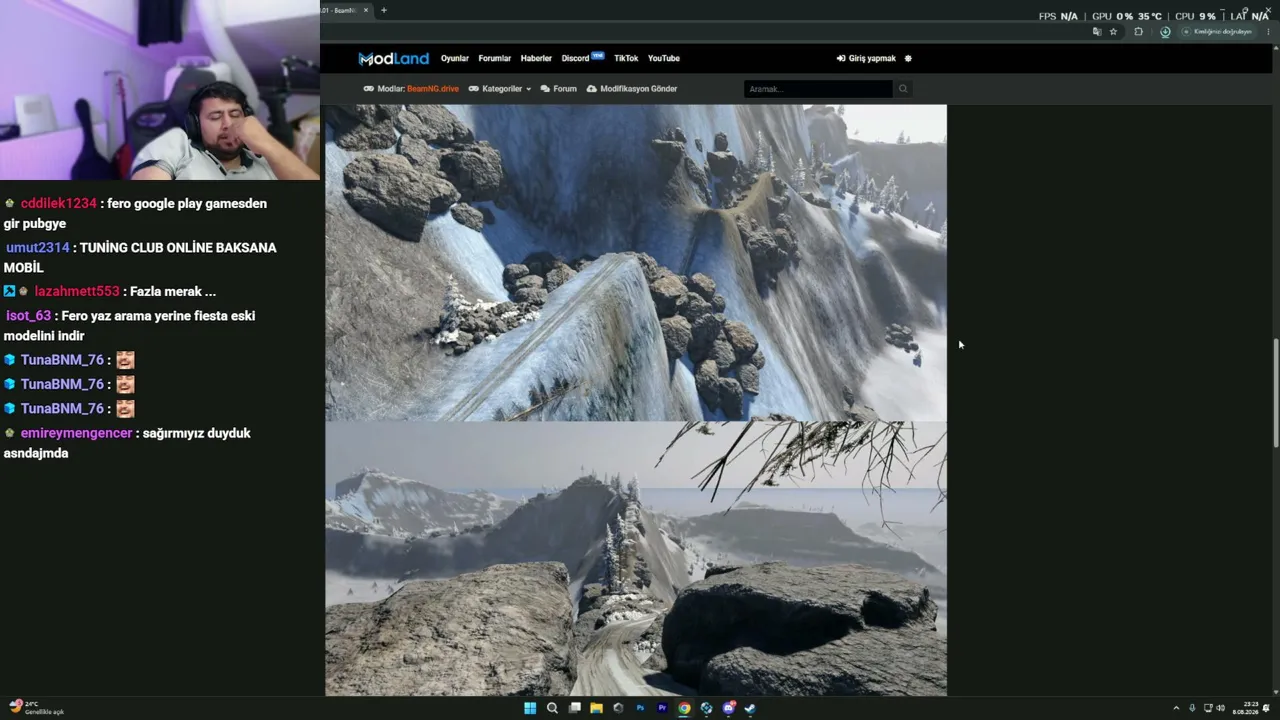This screenshot has height=720, width=1280.
Task: View the lower rocky landscape screenshot
Action: click(x=635, y=558)
